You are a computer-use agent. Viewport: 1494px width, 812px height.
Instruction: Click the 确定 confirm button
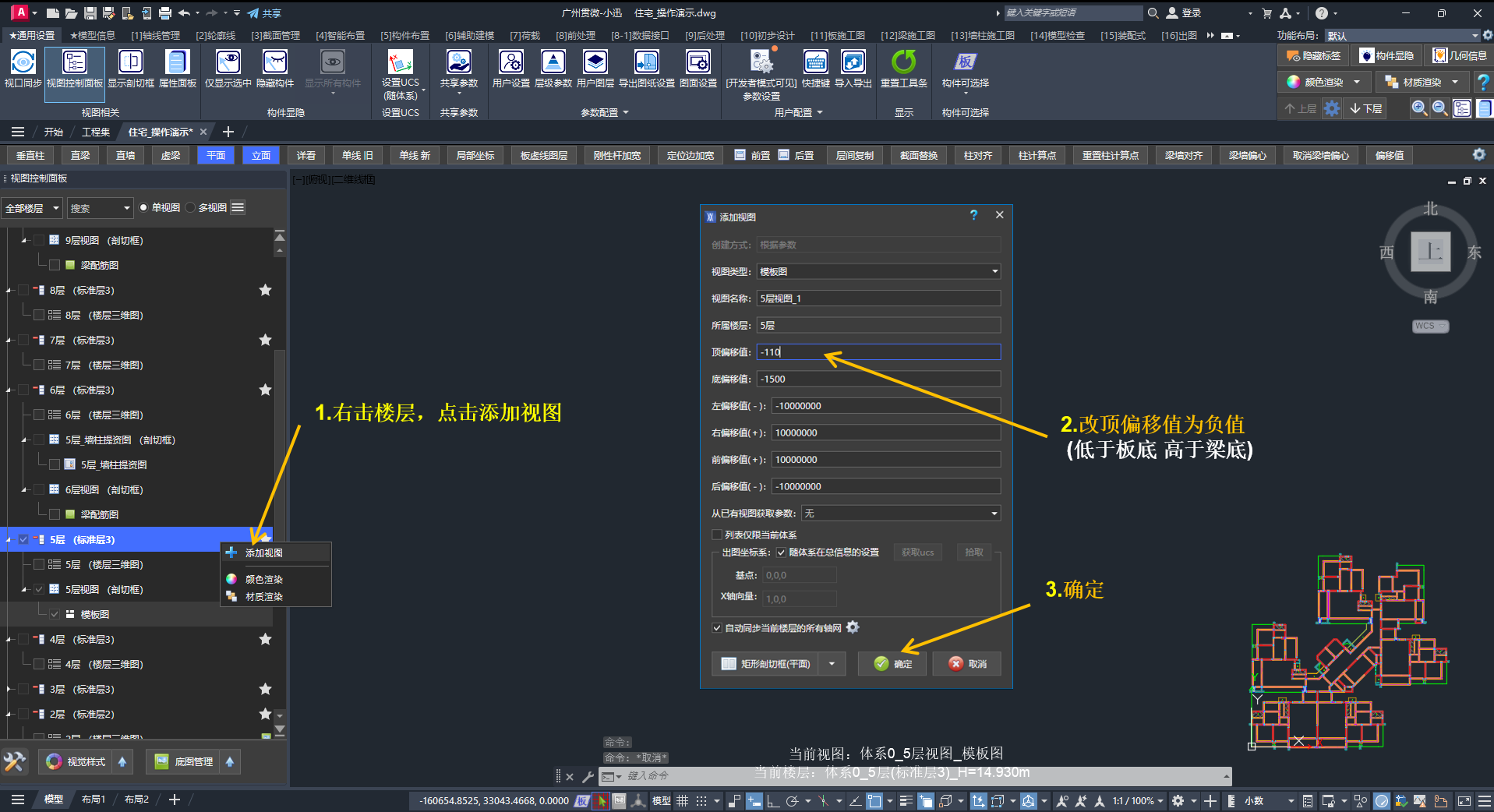click(x=892, y=664)
